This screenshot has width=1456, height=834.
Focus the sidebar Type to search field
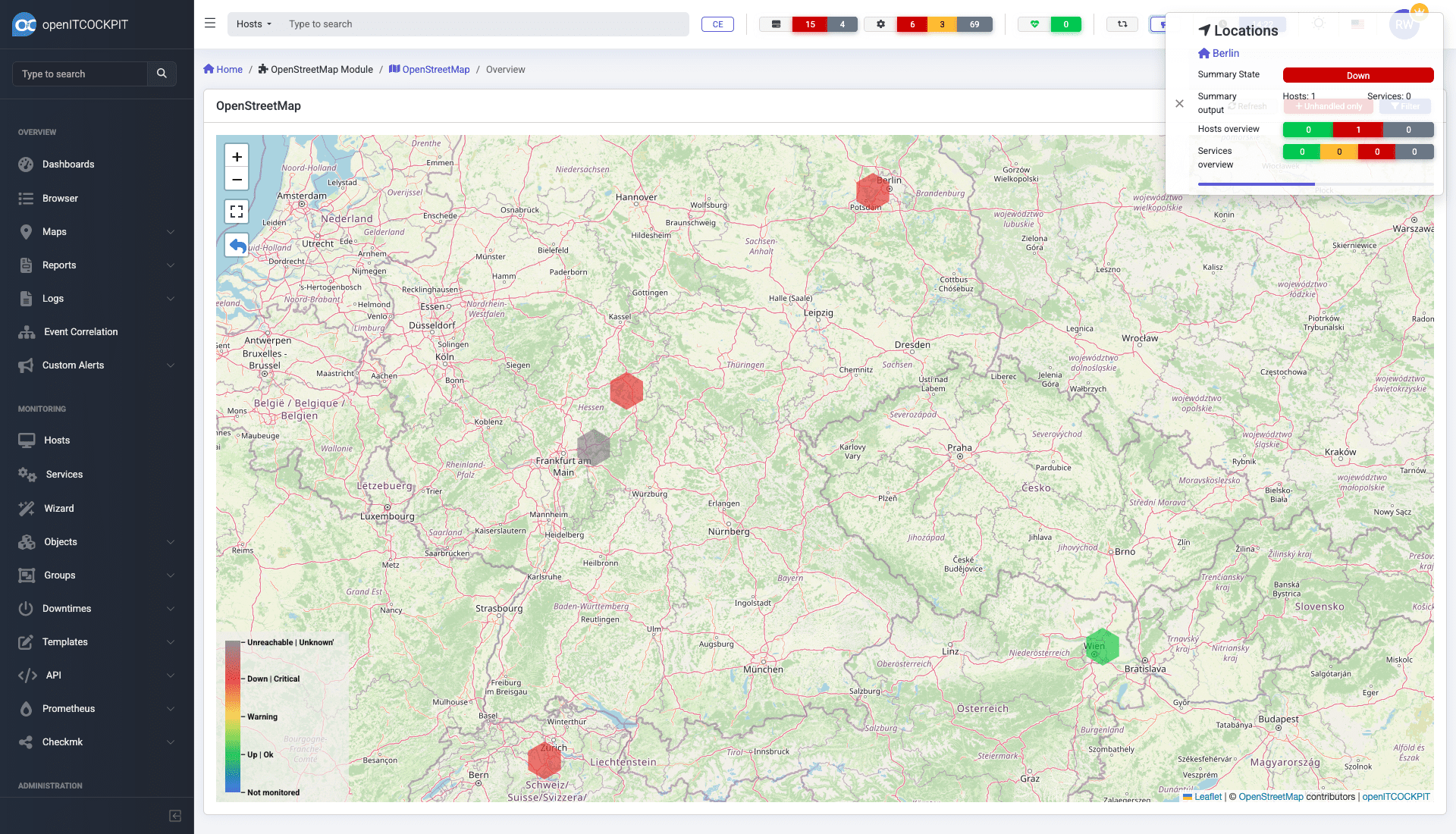point(80,74)
